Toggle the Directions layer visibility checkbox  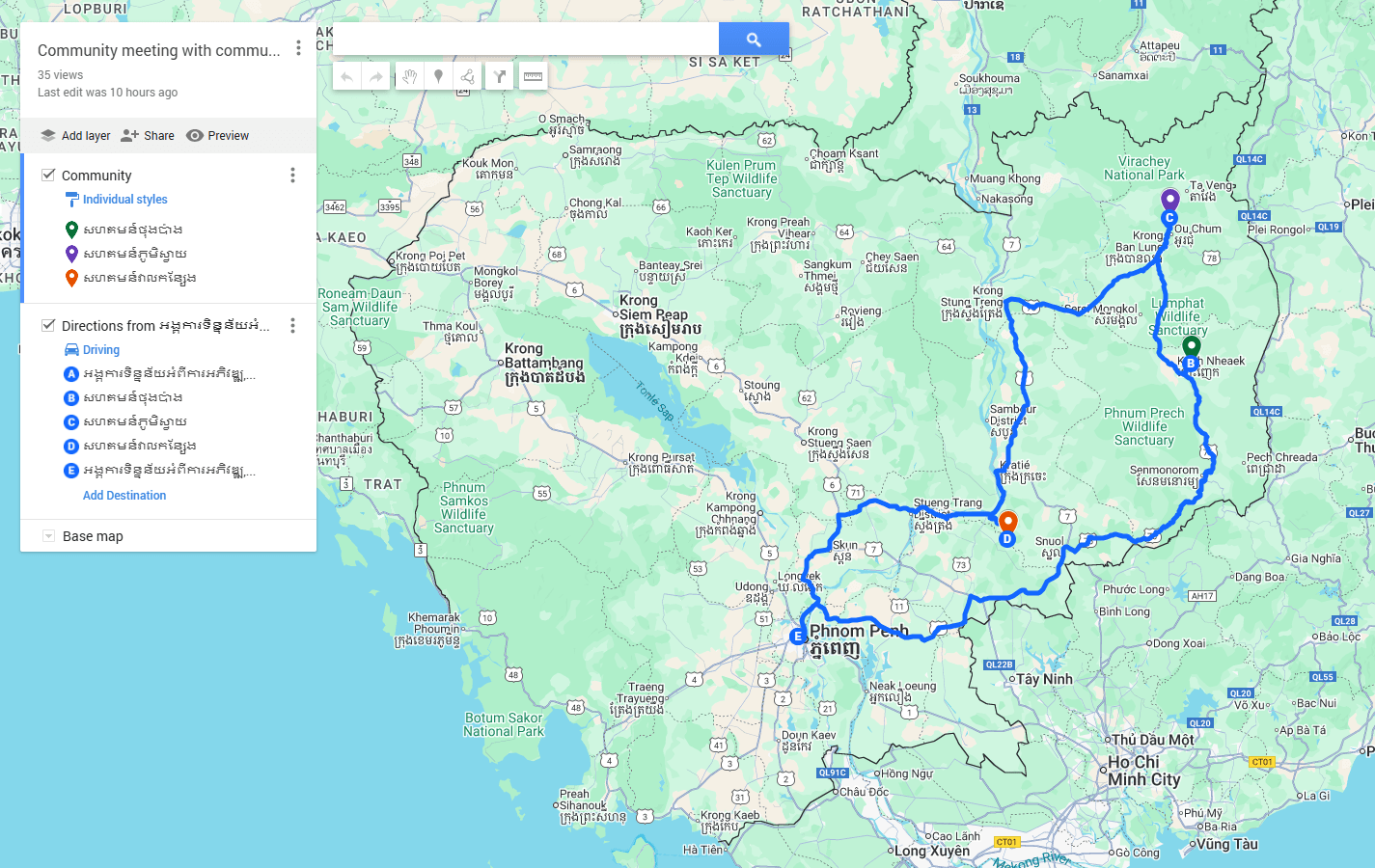[48, 325]
